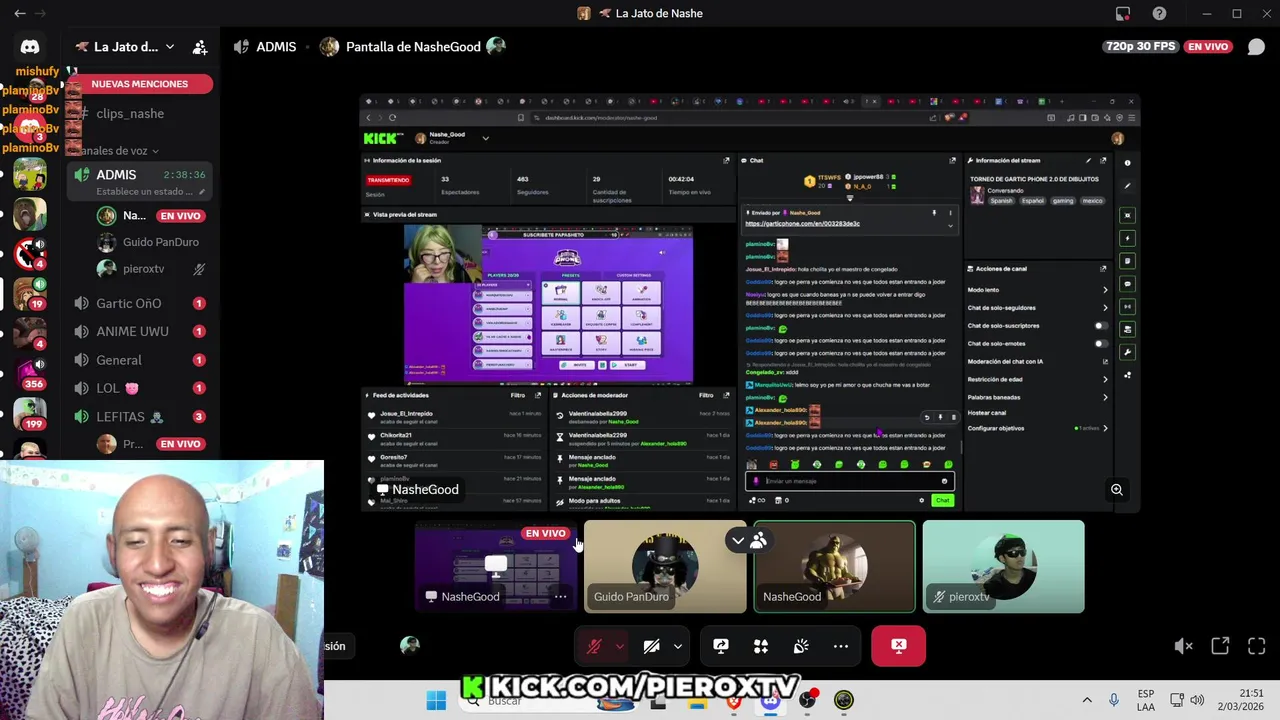
Task: Join the ANIME UWU voice channel
Action: [x=140, y=331]
